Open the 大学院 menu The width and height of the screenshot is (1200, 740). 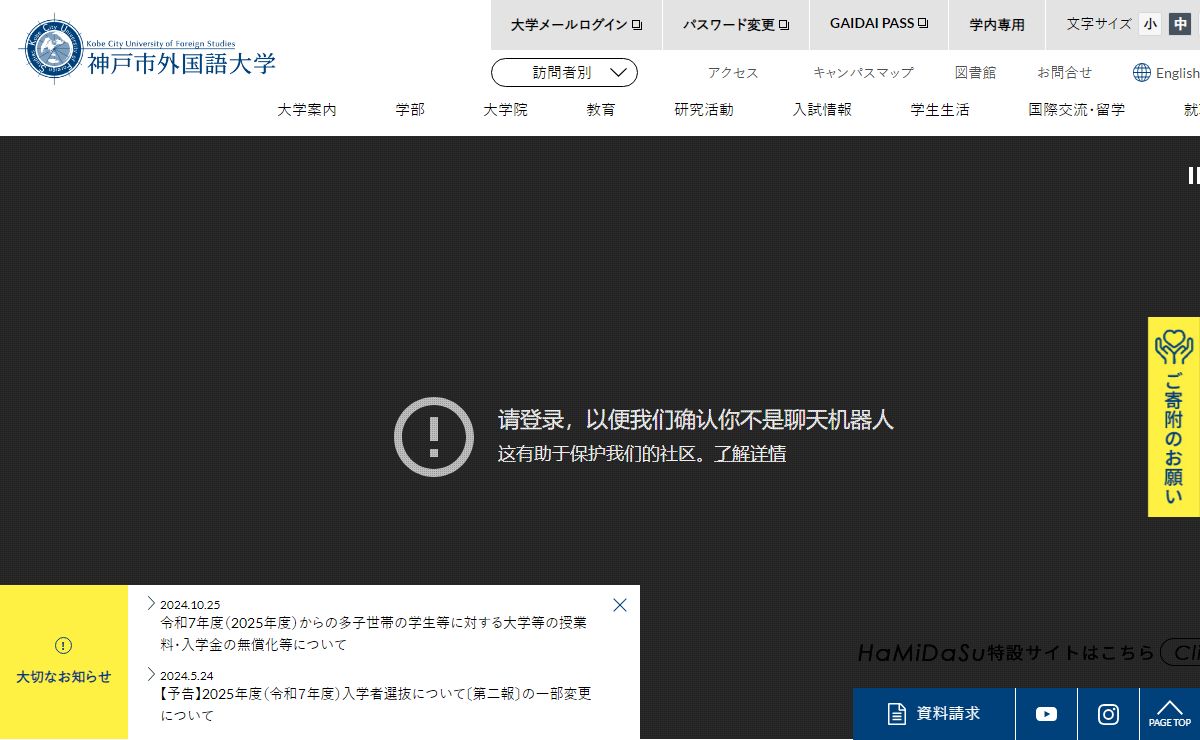(505, 110)
